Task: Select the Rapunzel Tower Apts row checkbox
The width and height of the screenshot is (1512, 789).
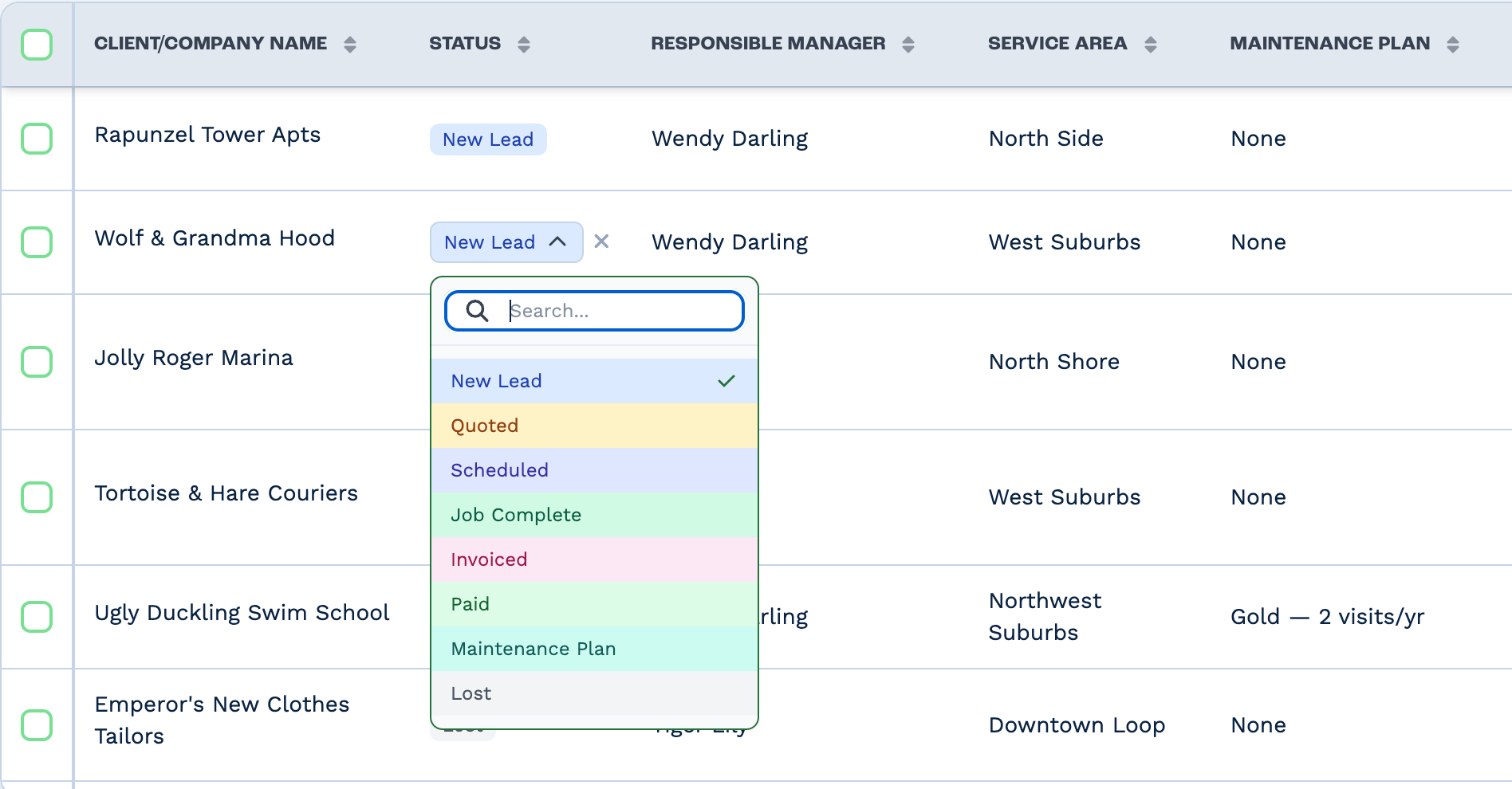Action: click(37, 138)
